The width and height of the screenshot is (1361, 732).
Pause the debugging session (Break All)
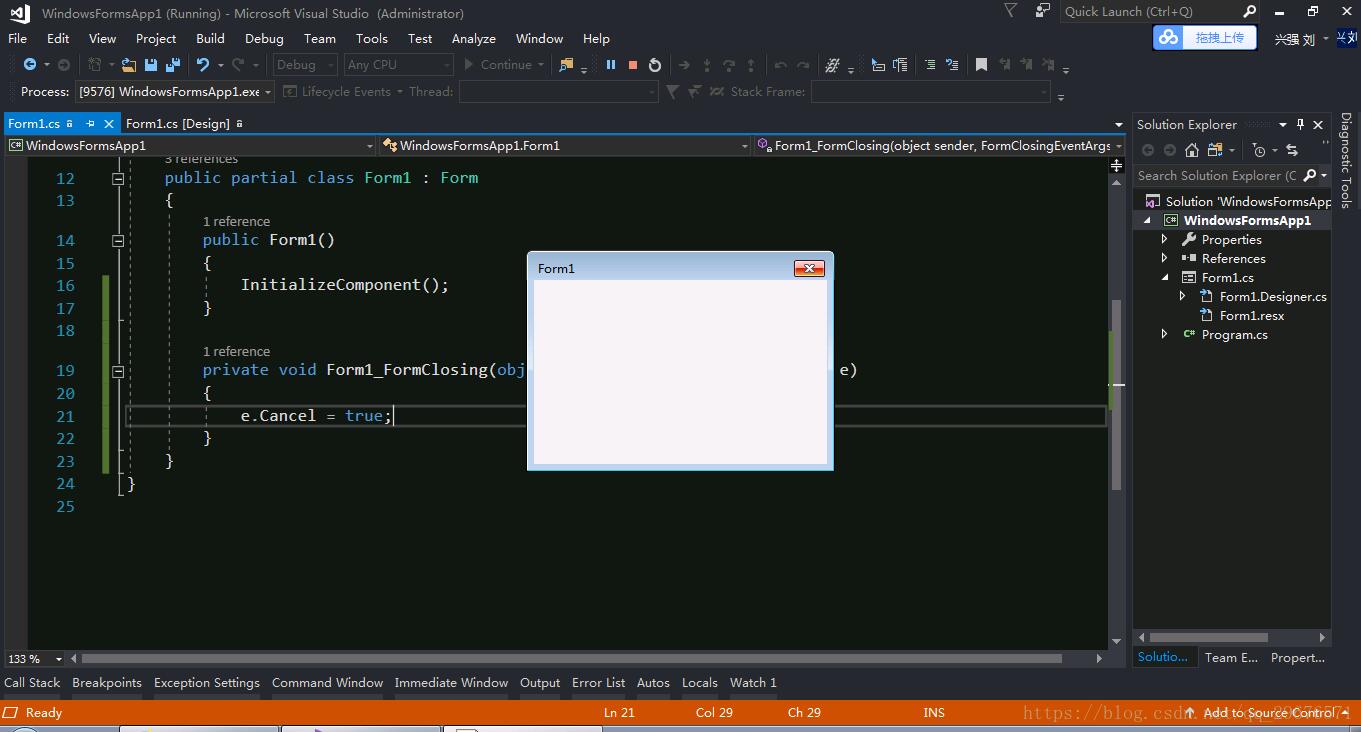tap(610, 65)
